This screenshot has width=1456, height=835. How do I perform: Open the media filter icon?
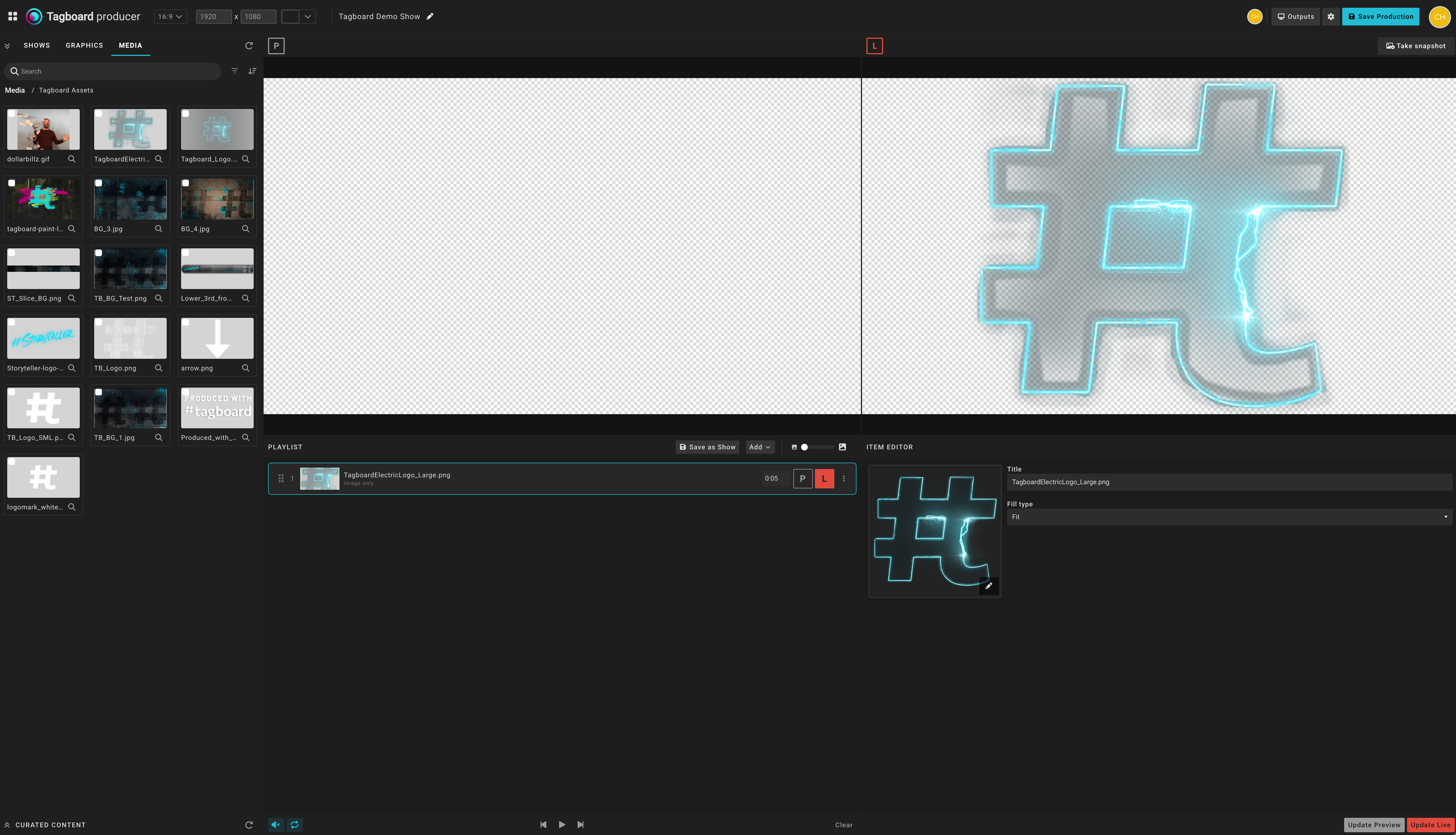pos(235,71)
